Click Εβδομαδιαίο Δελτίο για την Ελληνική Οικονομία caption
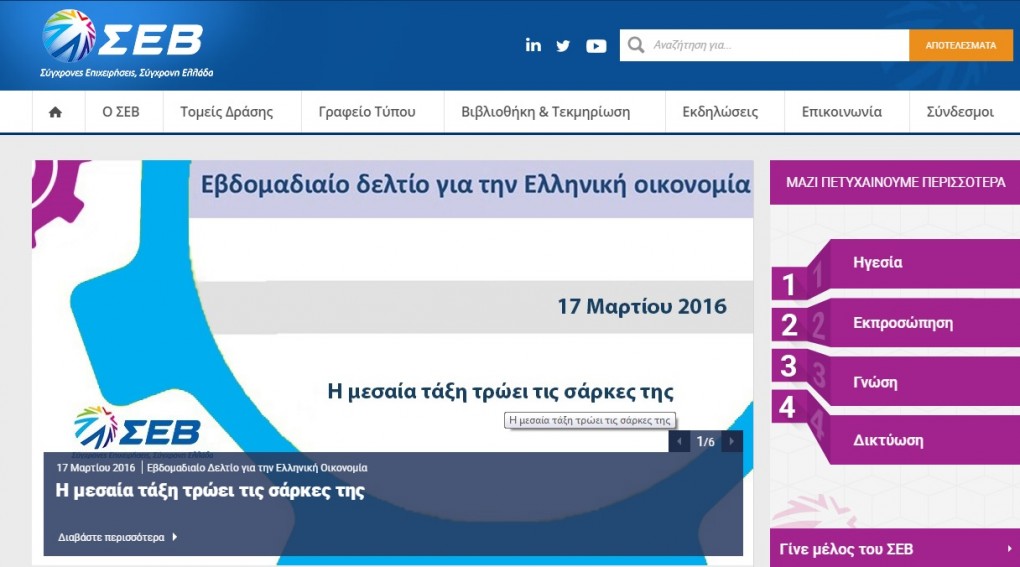Viewport: 1020px width, 567px height. pos(257,468)
